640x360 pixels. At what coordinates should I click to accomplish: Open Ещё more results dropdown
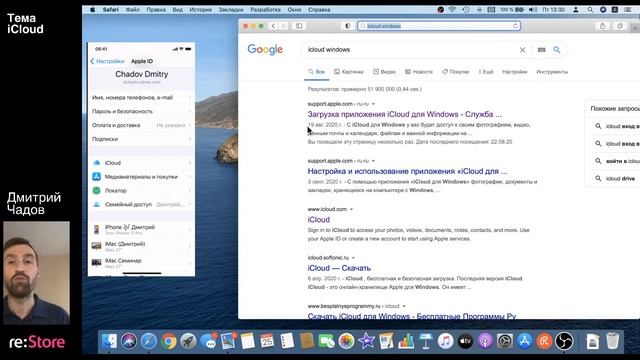coord(486,72)
